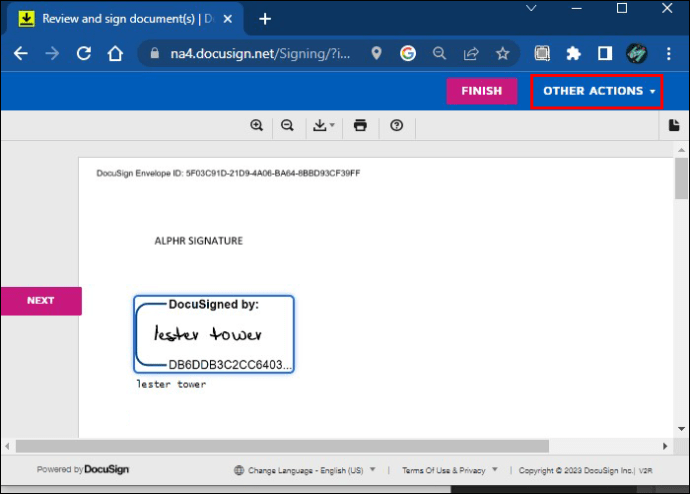
Task: Click the Powered by DocuSign logo
Action: point(83,469)
